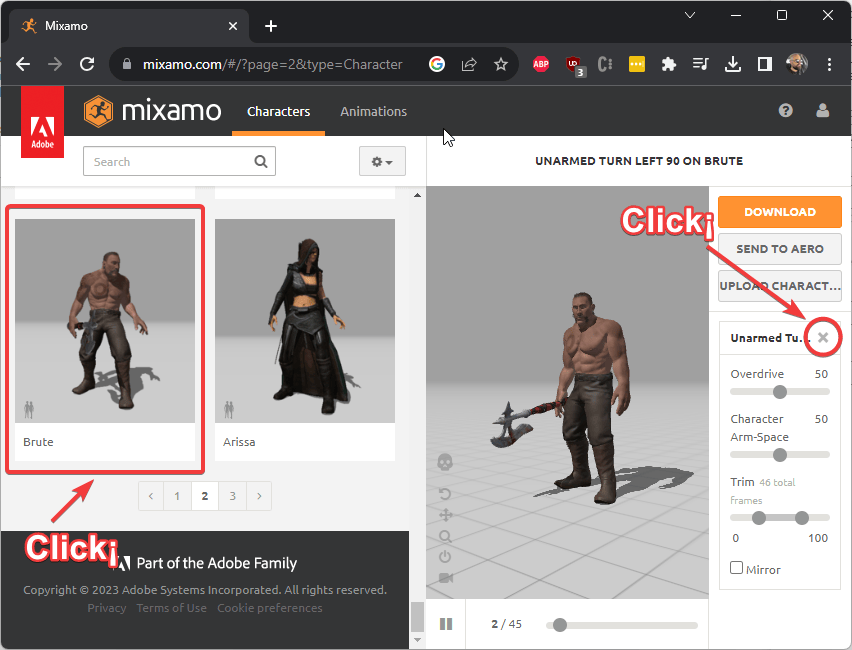Open the uBlock Origin extension icon
The width and height of the screenshot is (852, 650).
tap(574, 65)
